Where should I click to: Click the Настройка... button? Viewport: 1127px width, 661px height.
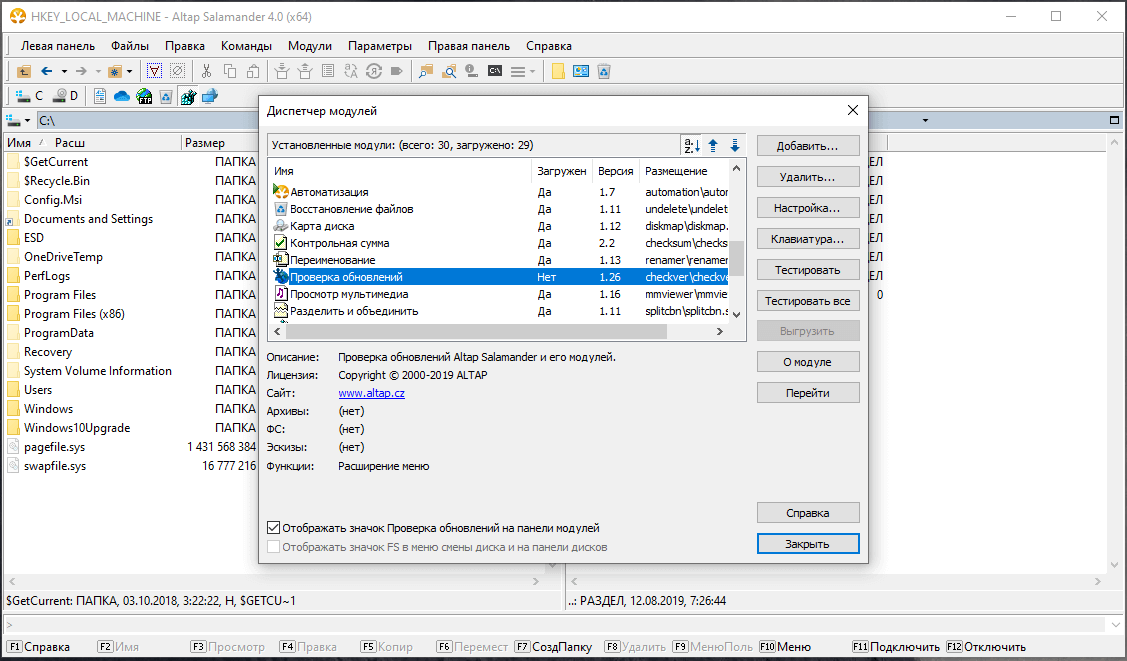(808, 208)
